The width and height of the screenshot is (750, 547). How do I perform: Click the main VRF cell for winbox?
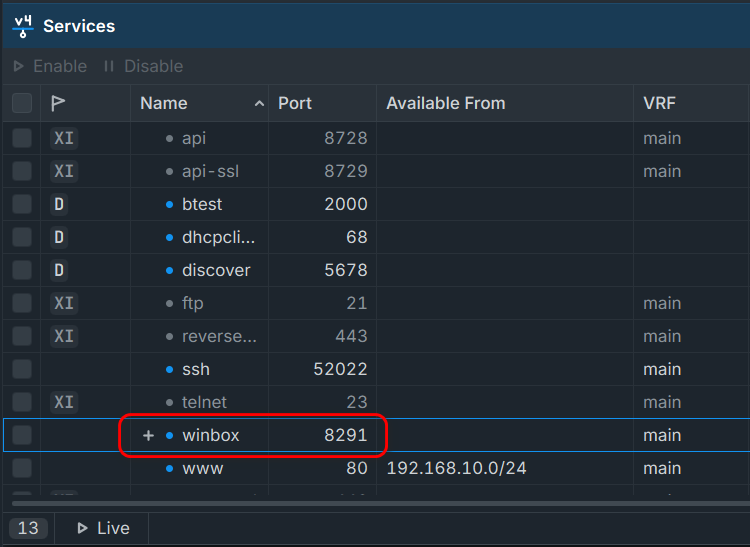coord(662,435)
